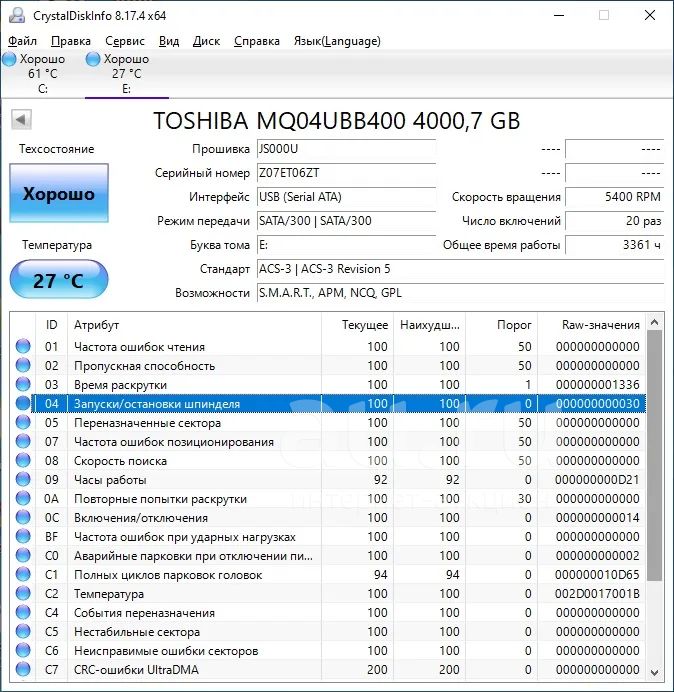Click the Режим передачи field SATA/300
The height and width of the screenshot is (692, 674).
346,220
